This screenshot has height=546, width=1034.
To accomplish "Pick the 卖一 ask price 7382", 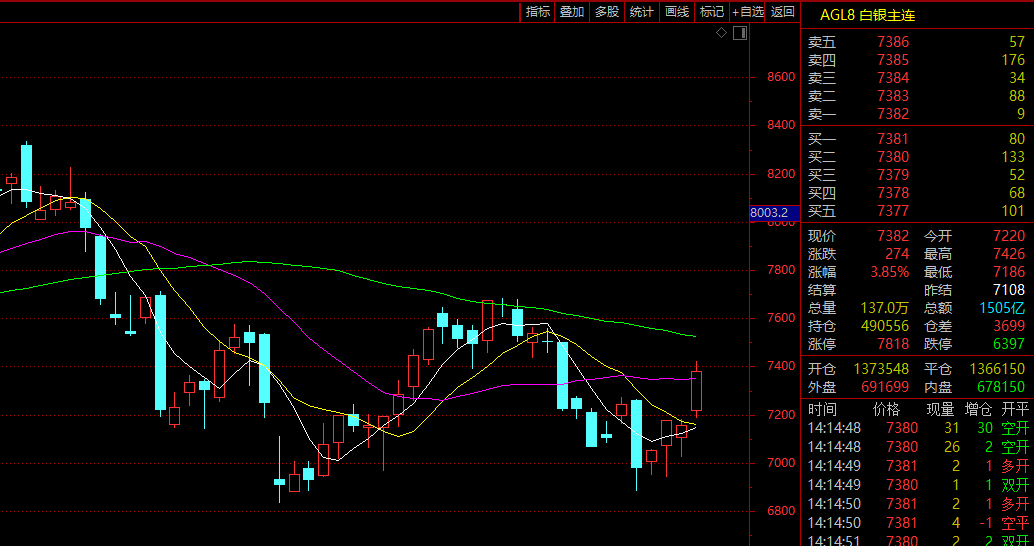I will [893, 114].
